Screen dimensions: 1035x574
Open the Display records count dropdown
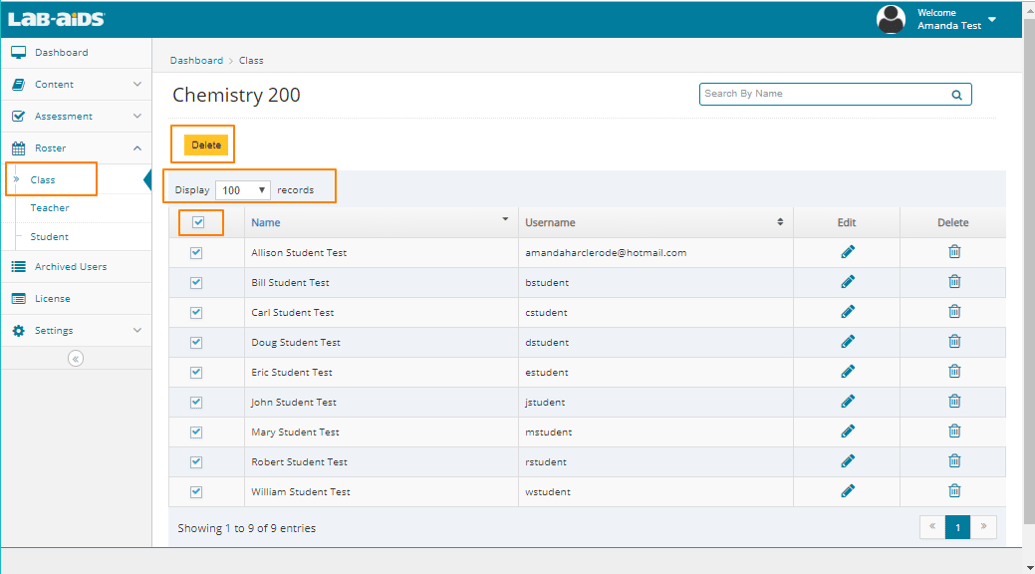click(x=243, y=190)
